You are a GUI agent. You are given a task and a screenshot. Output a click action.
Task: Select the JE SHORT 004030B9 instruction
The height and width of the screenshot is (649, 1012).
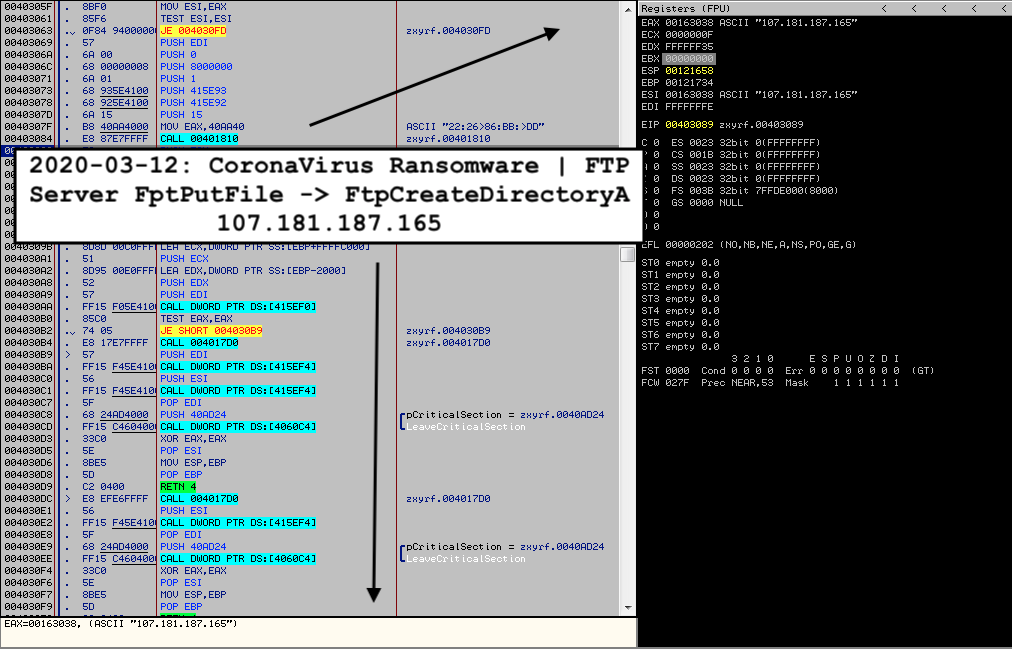coord(211,331)
